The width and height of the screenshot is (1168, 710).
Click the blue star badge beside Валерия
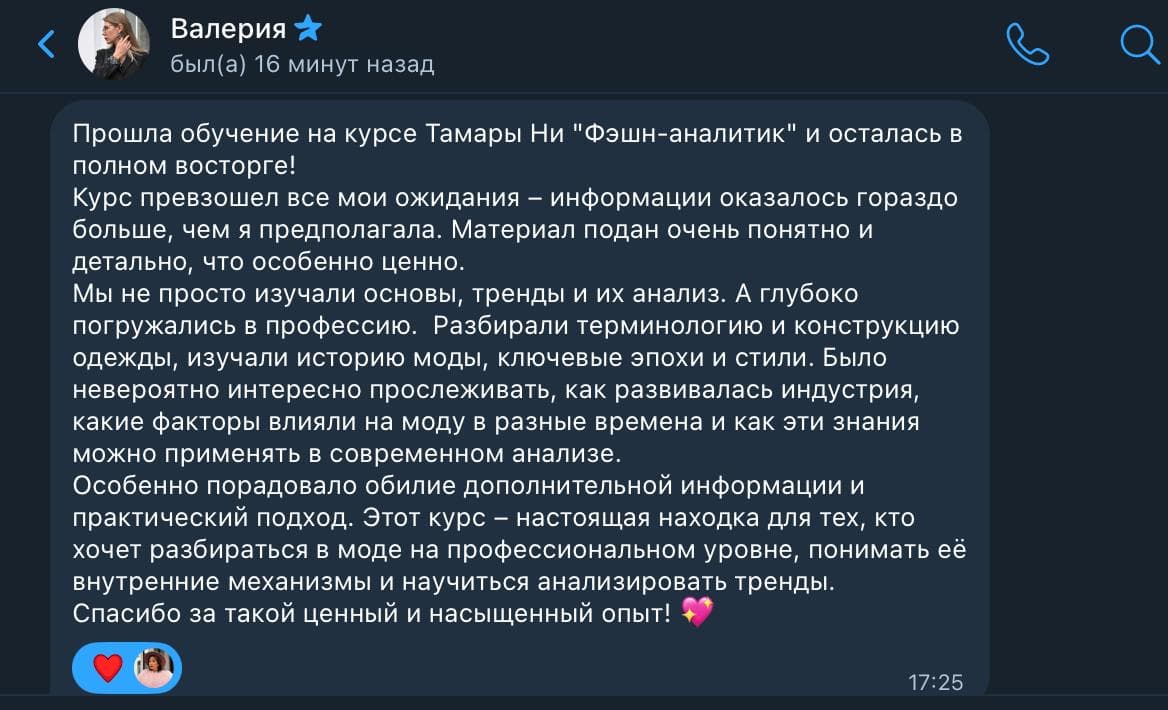tap(305, 29)
